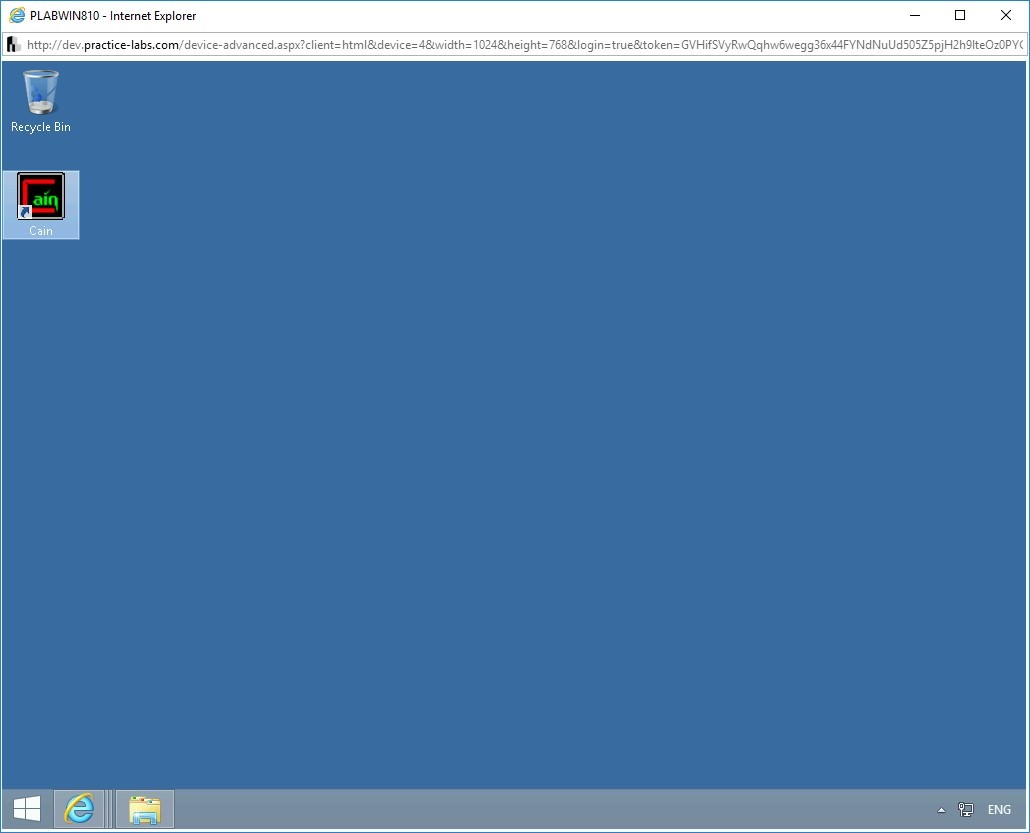Click empty space on the blue desktop
Screen dimensions: 1030x833
click(500, 450)
